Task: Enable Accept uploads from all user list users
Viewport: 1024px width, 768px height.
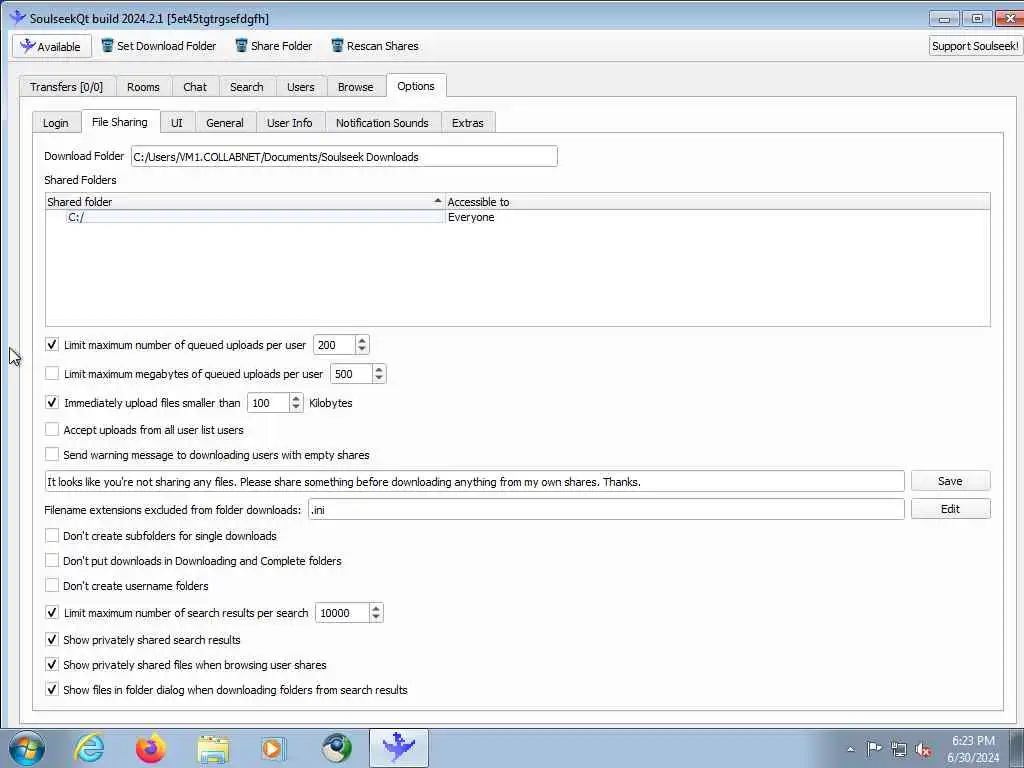Action: [x=52, y=429]
